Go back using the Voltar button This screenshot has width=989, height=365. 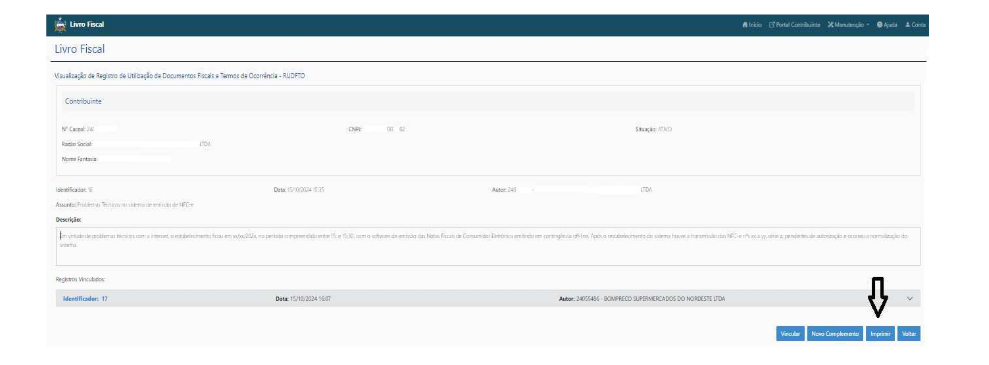coord(909,333)
